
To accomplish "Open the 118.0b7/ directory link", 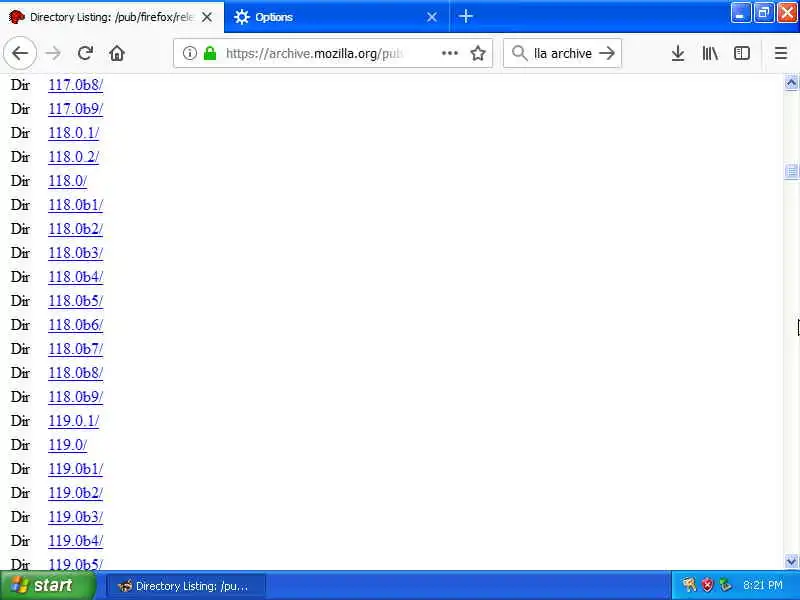I will (x=76, y=348).
